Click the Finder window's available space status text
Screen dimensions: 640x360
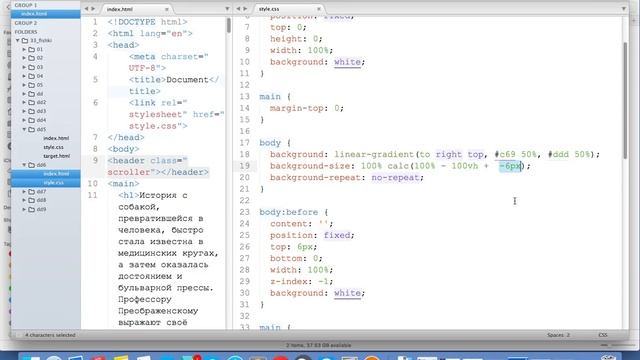click(x=319, y=345)
